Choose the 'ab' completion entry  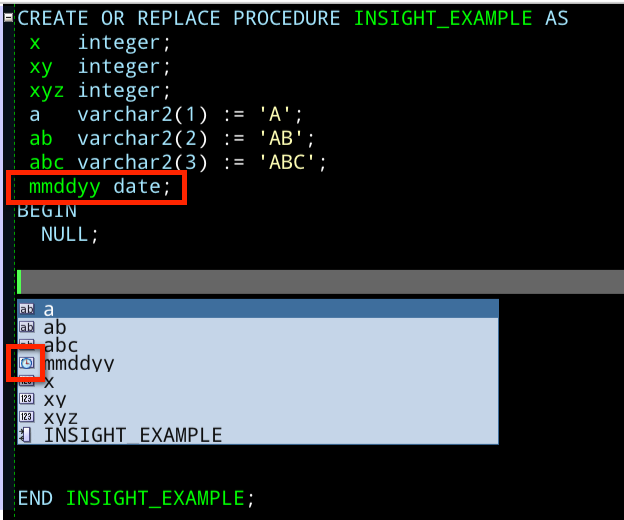(x=257, y=327)
